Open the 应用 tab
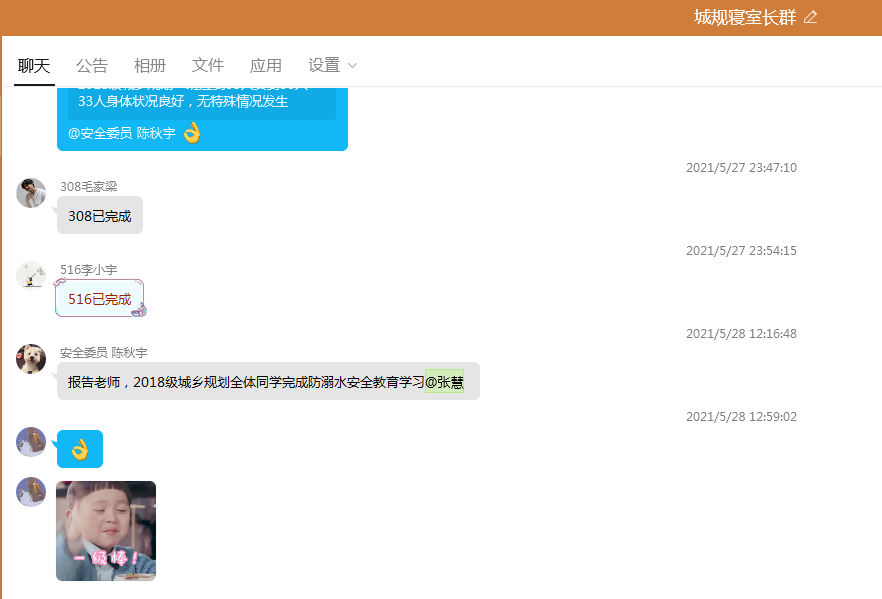 coord(266,66)
